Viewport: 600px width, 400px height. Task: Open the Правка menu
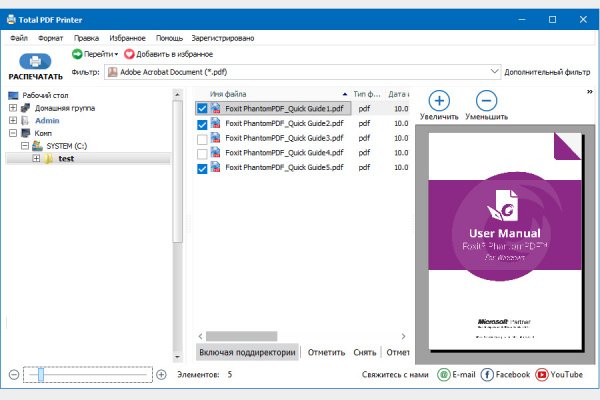pos(86,38)
